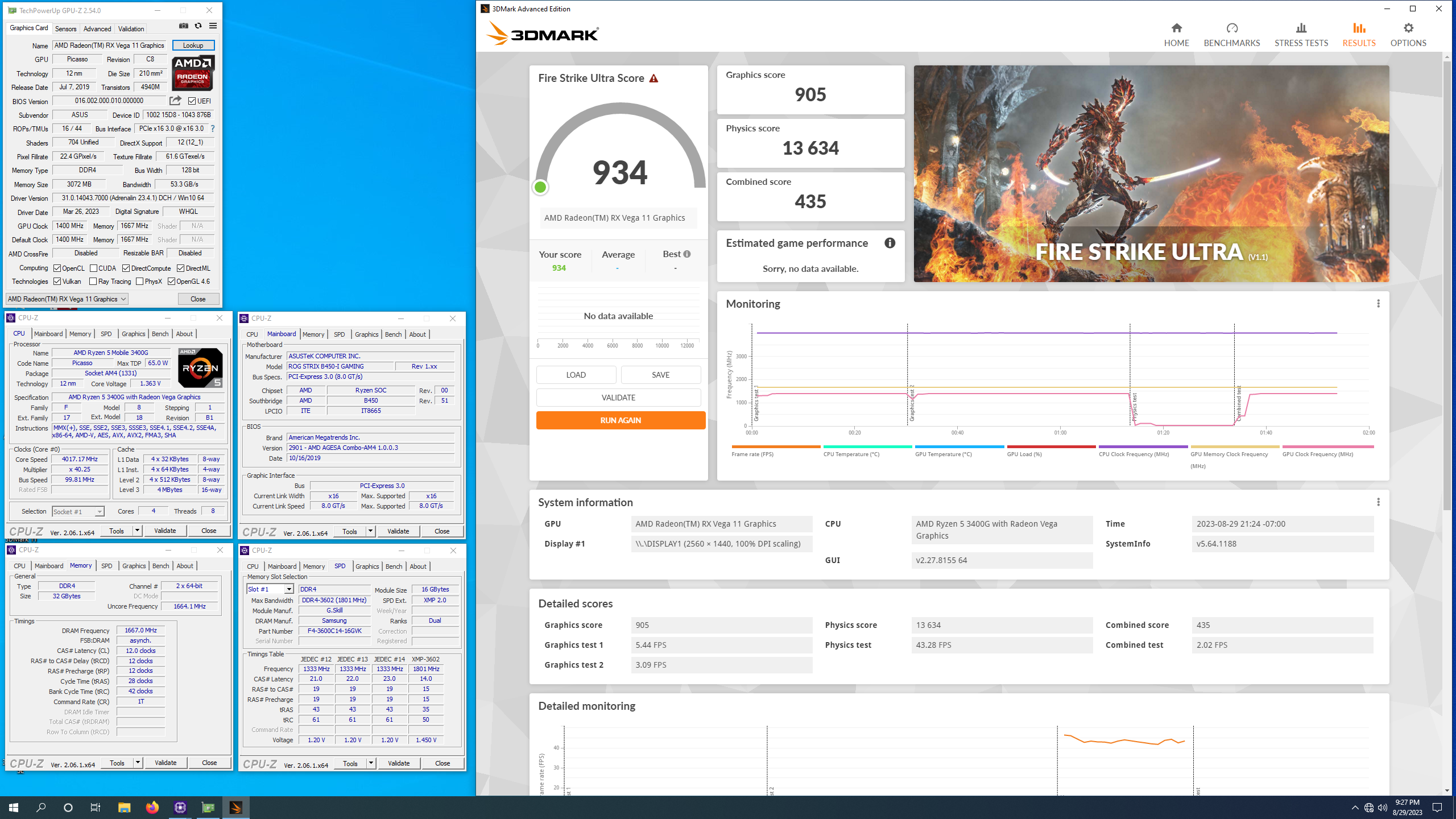This screenshot has height=819, width=1456.
Task: Take a GPU-Z screenshot with camera icon
Action: [183, 26]
